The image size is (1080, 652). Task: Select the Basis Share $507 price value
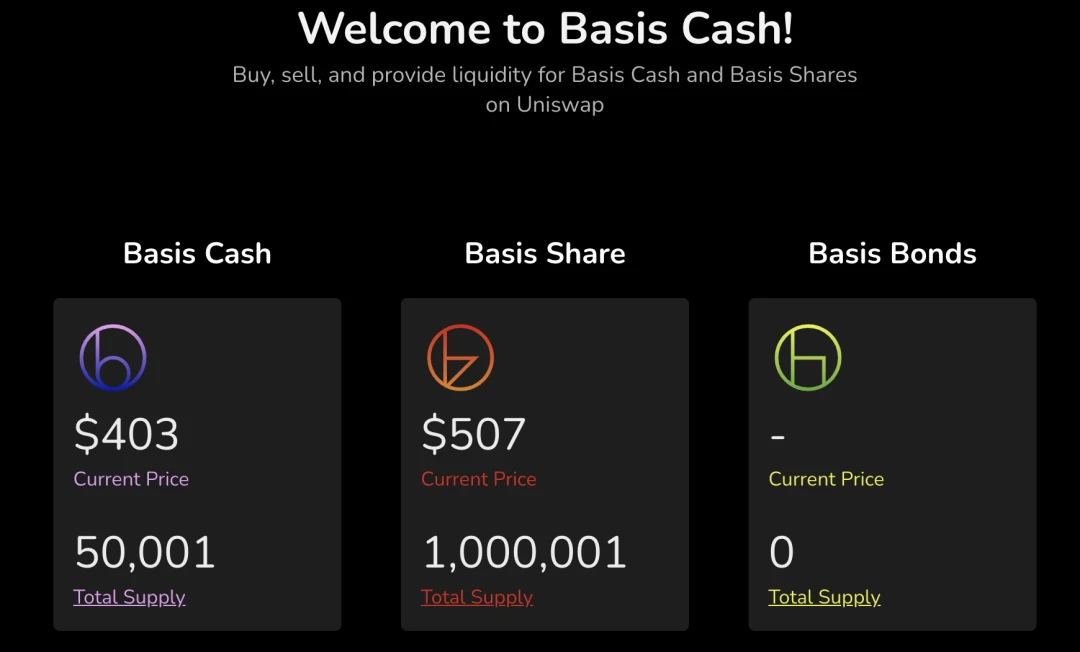[474, 434]
